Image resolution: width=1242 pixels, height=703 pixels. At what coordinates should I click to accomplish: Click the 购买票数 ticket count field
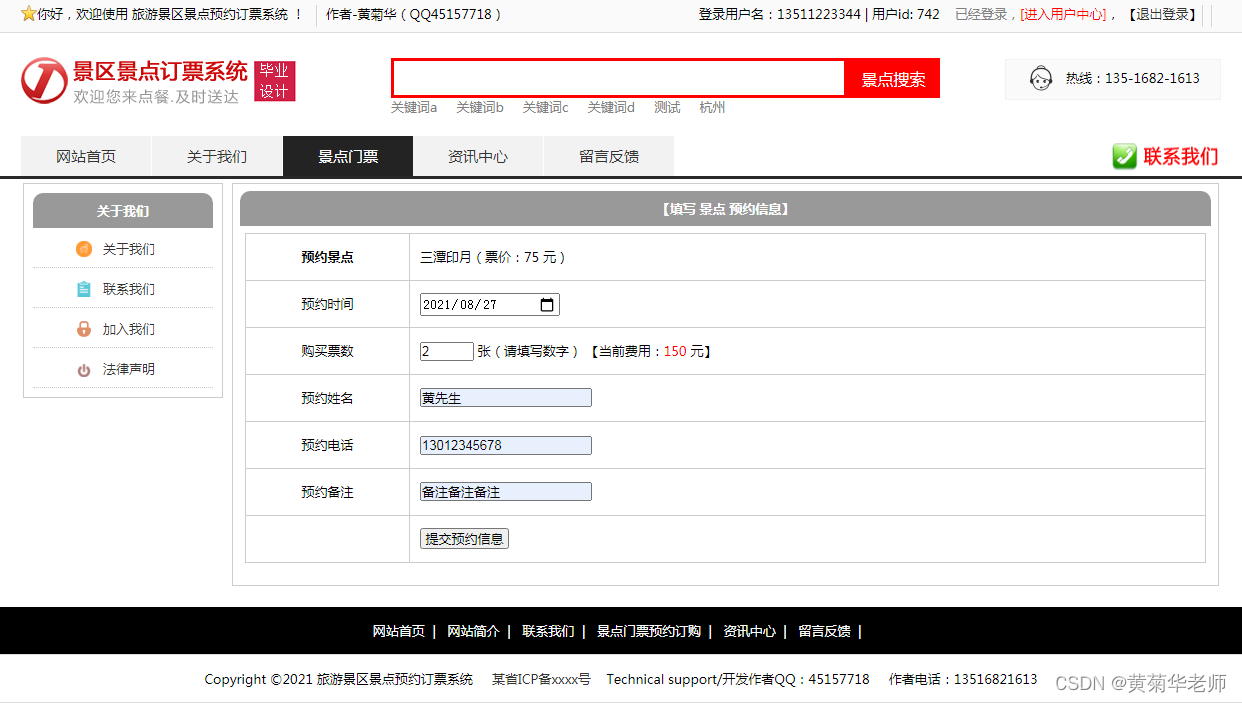click(447, 351)
